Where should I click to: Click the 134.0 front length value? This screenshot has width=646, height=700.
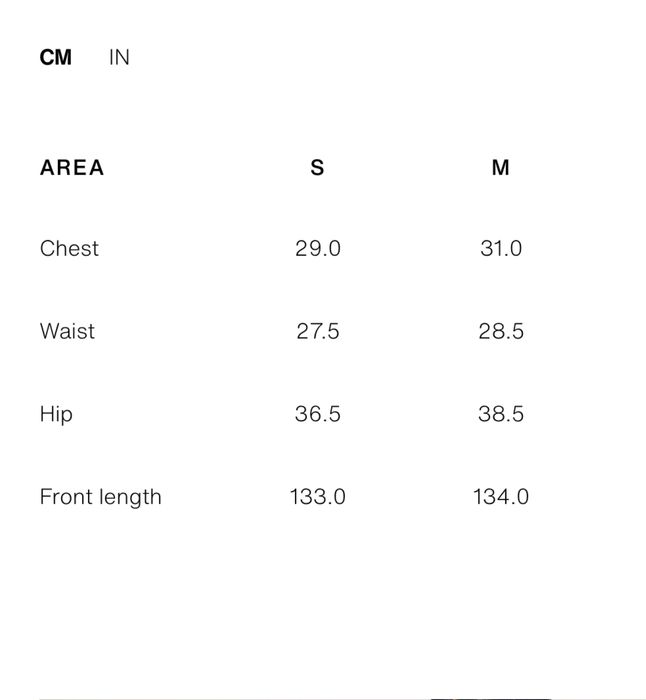pos(501,497)
